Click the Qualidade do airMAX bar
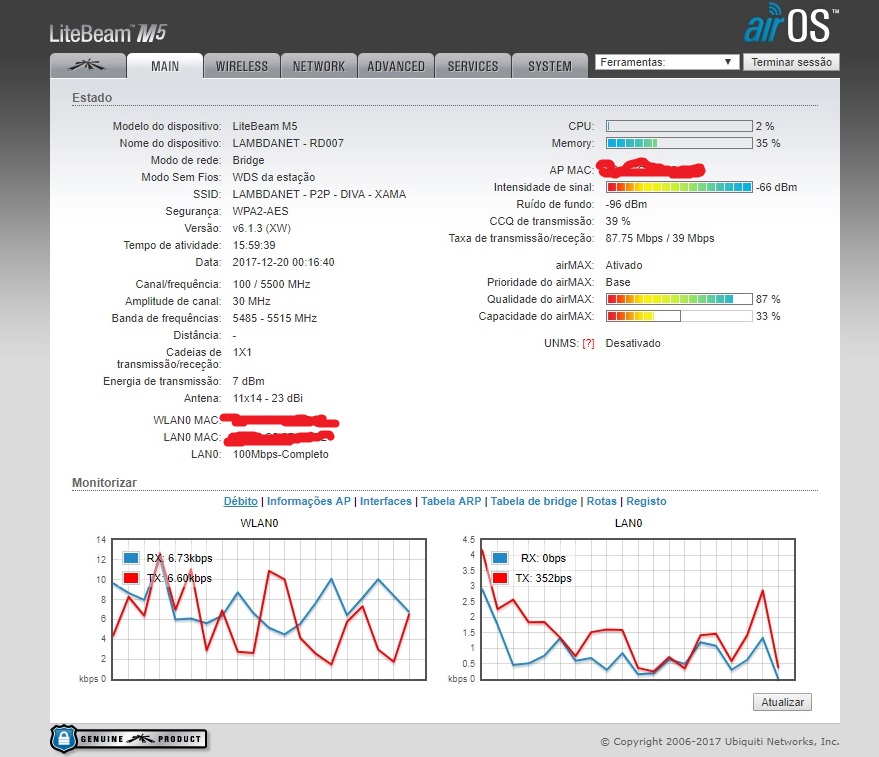The height and width of the screenshot is (757, 879). click(679, 299)
